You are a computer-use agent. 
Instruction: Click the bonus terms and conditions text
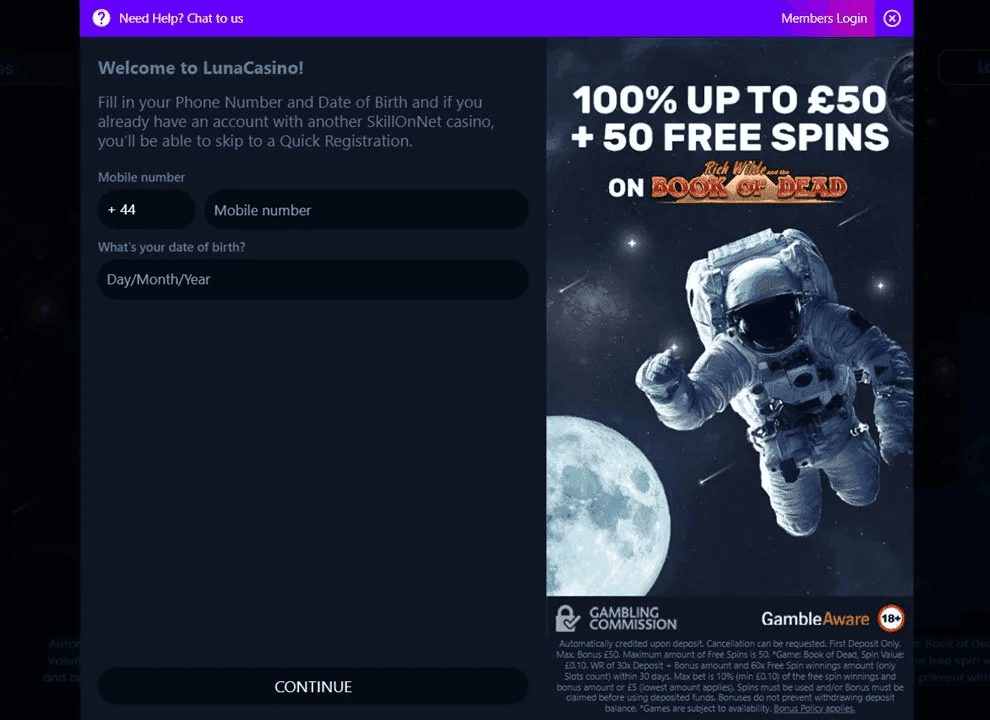(x=729, y=670)
